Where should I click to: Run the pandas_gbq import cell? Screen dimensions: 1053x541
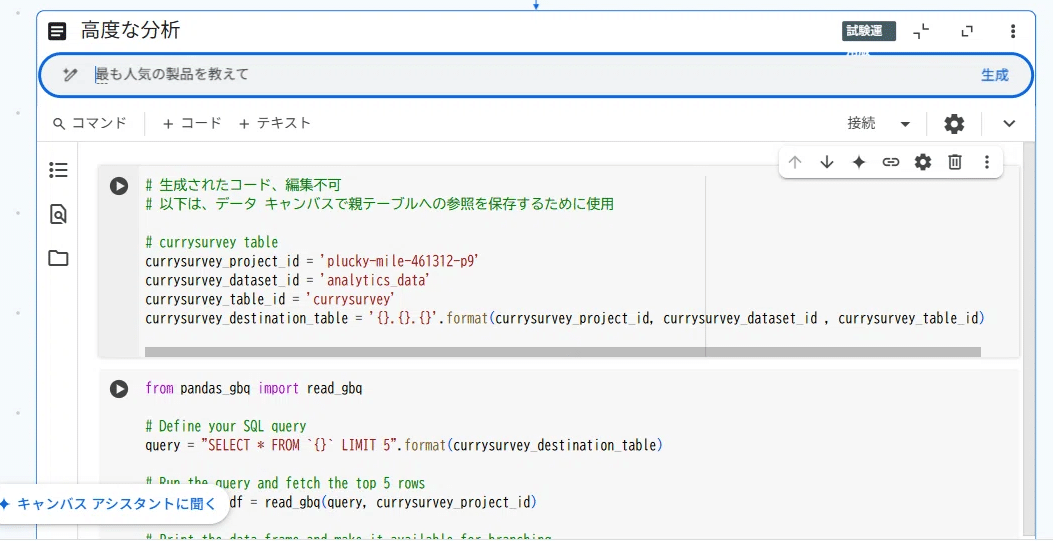119,389
